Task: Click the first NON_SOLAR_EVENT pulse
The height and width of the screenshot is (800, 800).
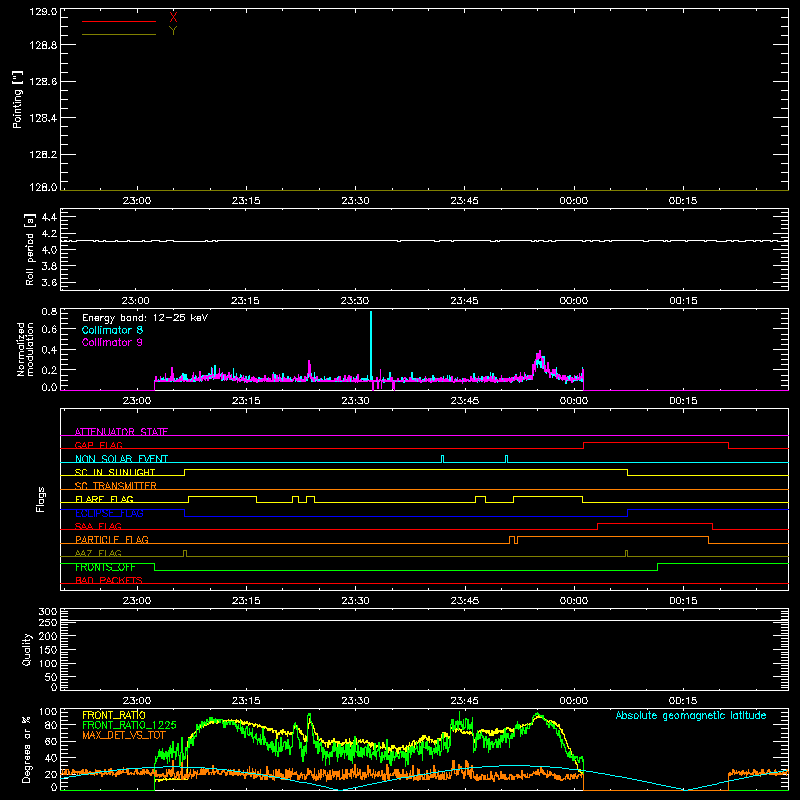Action: coord(442,459)
